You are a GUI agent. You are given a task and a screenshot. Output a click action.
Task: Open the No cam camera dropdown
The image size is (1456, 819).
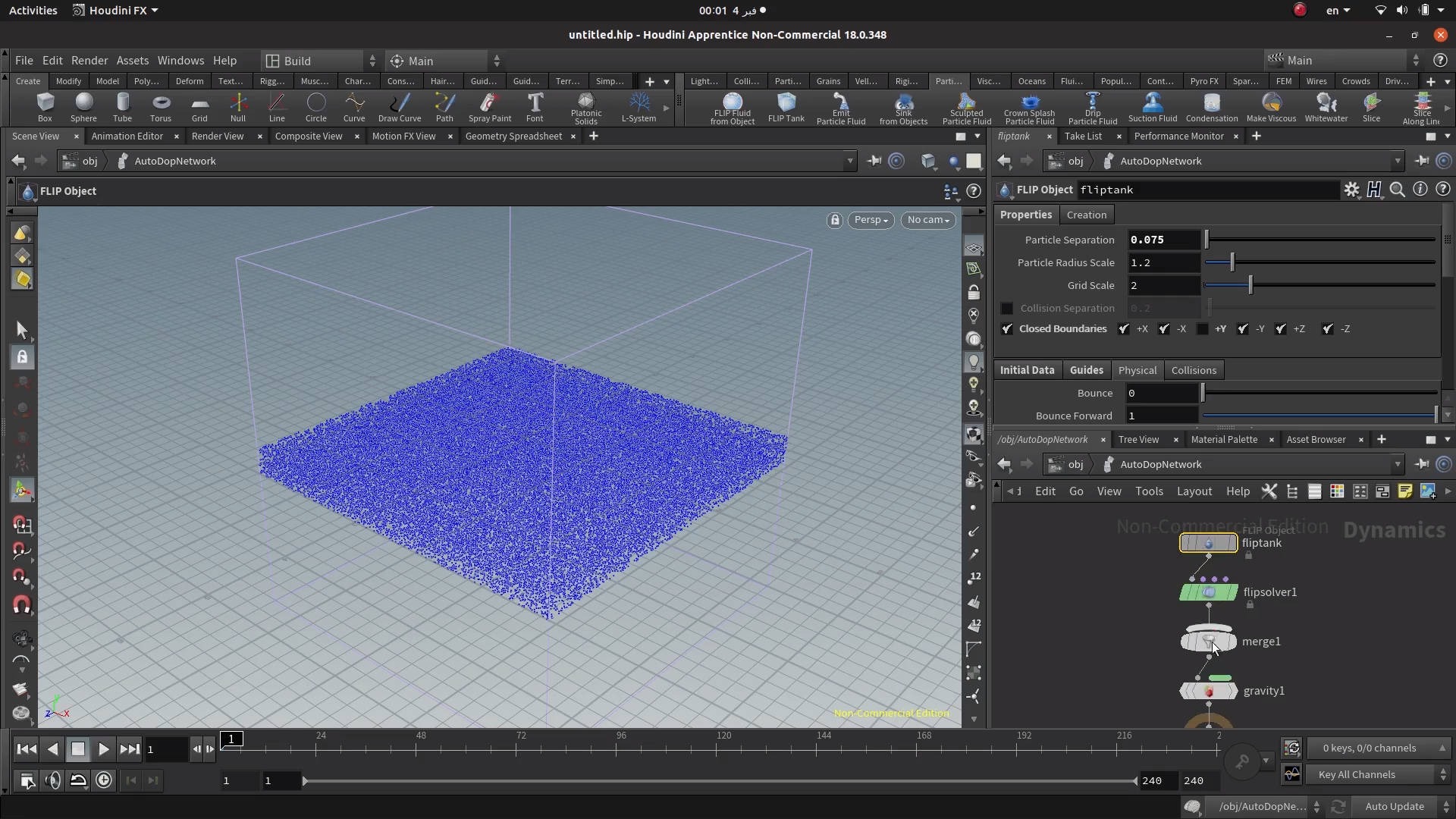[x=927, y=220]
